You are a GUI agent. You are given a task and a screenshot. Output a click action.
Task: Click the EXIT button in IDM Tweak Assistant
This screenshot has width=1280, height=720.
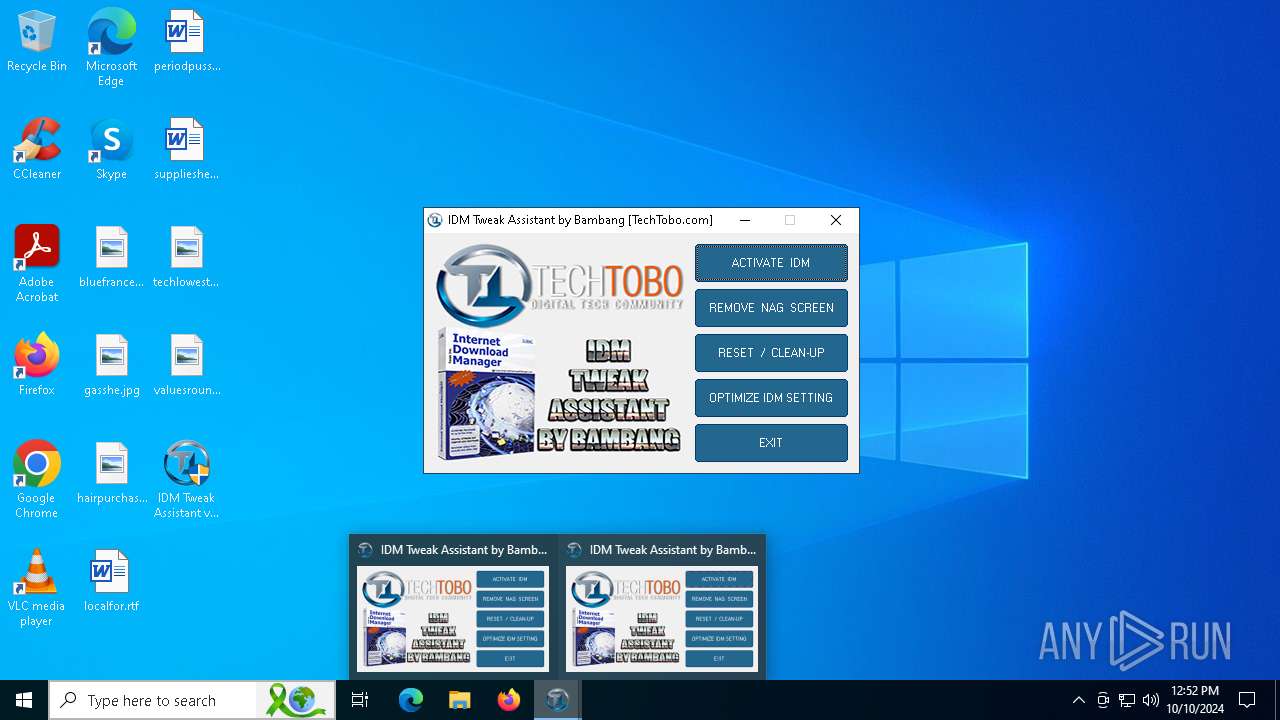[771, 443]
